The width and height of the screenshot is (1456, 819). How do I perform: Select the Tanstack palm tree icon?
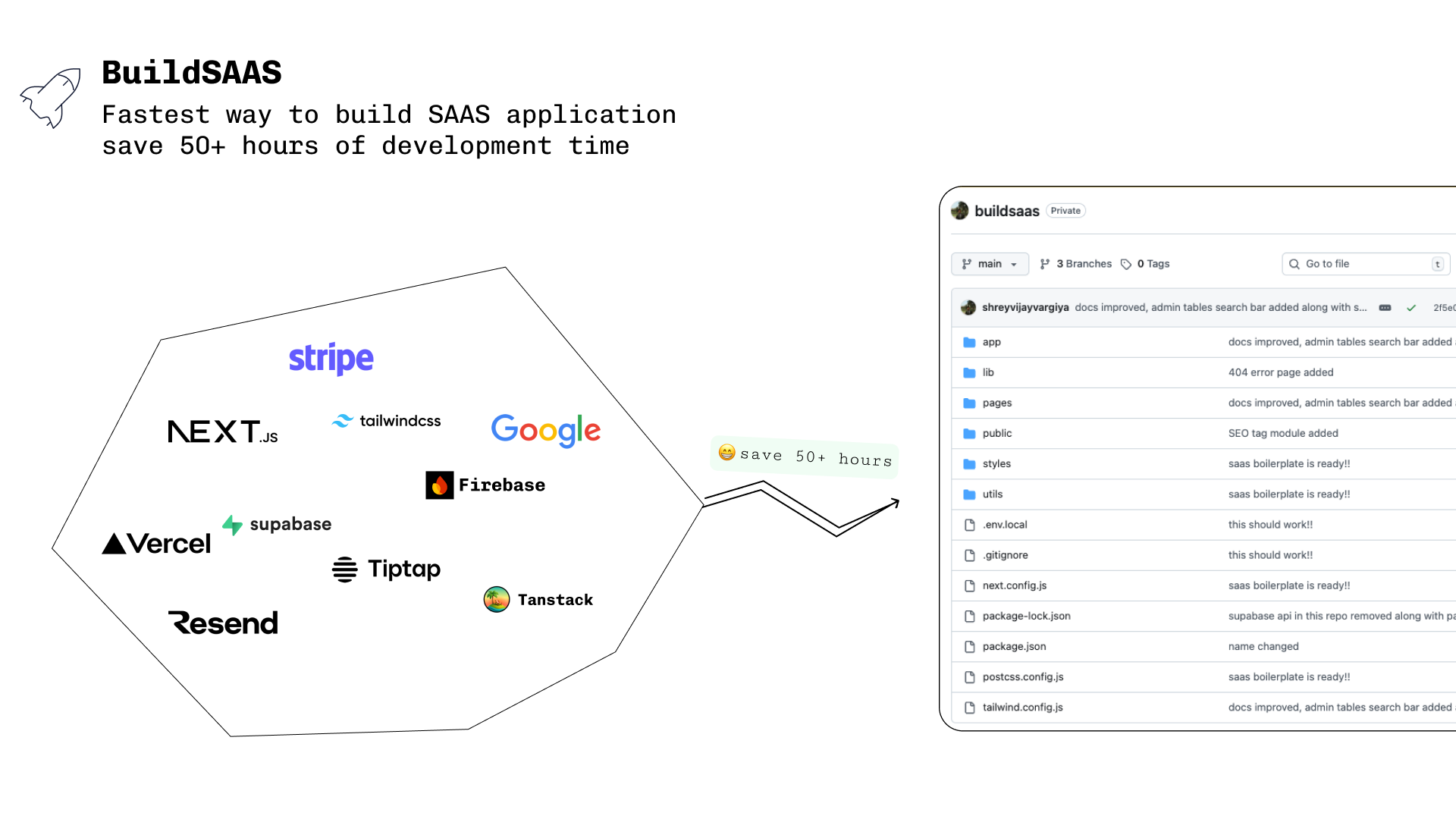497,599
